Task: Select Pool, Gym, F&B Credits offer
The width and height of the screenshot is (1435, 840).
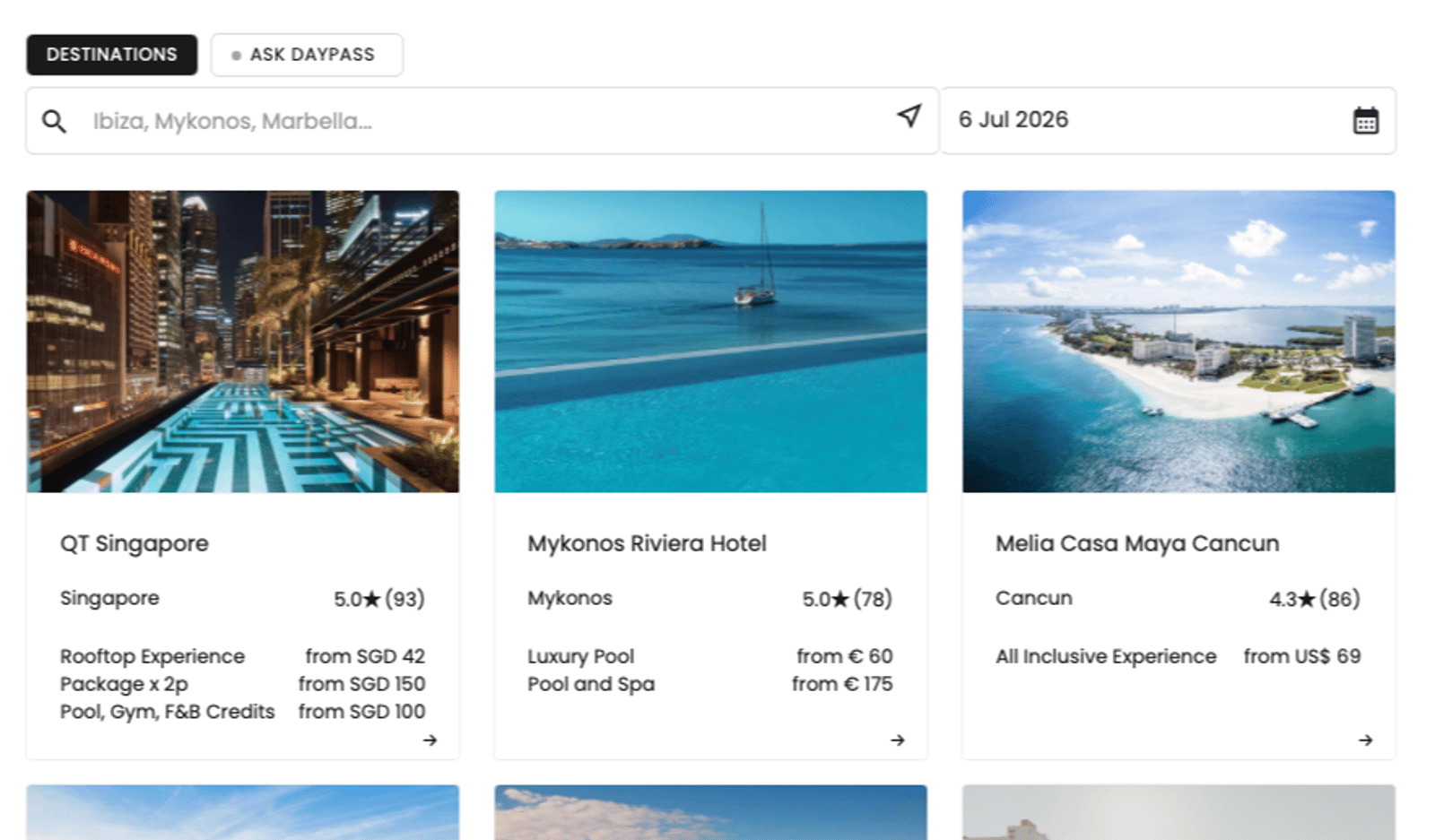Action: pos(168,712)
